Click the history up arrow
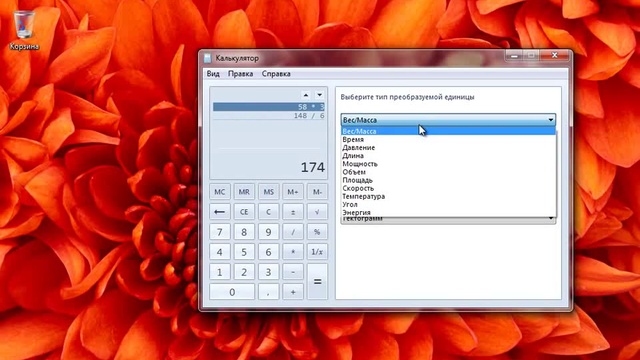 pos(306,95)
